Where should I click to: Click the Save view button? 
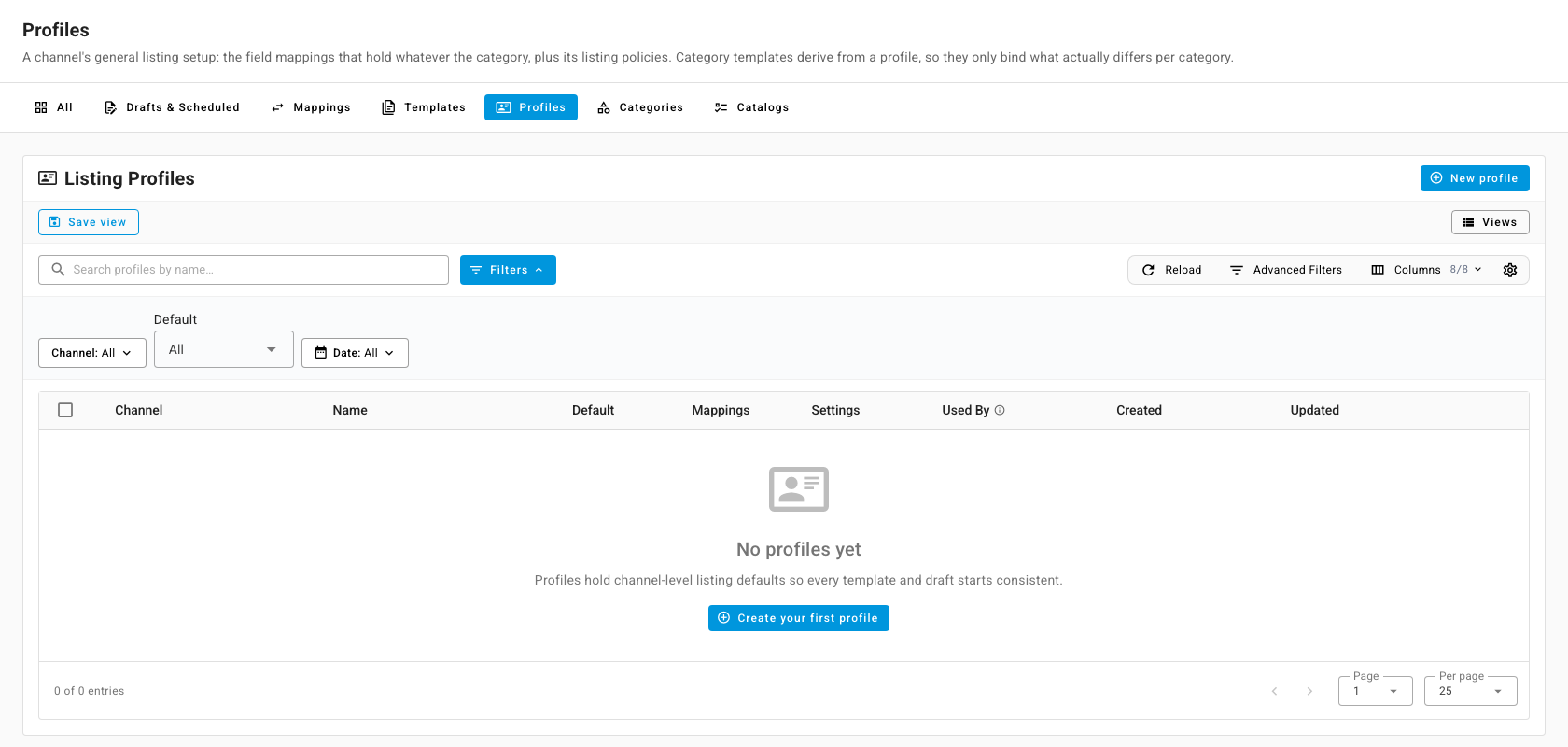coord(89,222)
